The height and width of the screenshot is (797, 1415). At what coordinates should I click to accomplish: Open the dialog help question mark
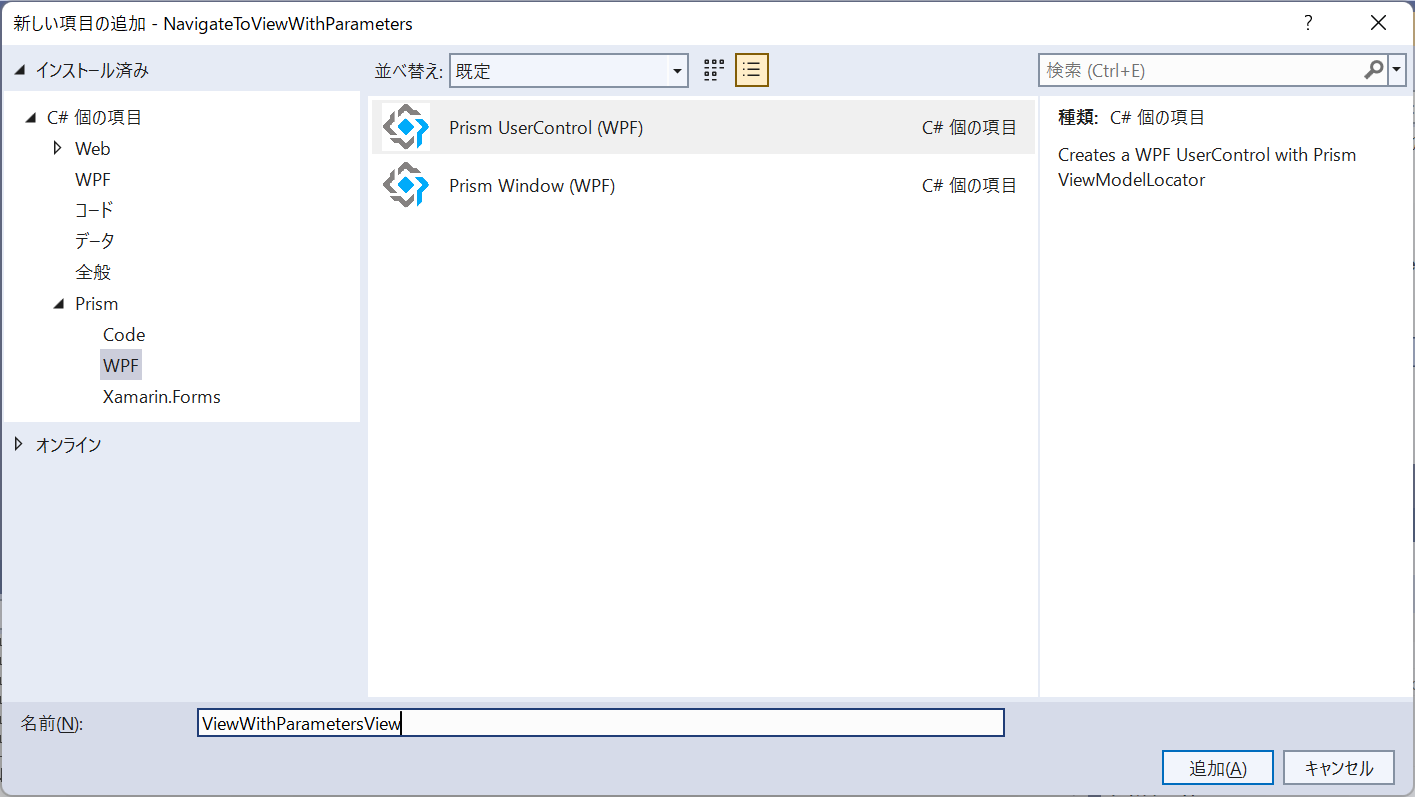[1307, 23]
